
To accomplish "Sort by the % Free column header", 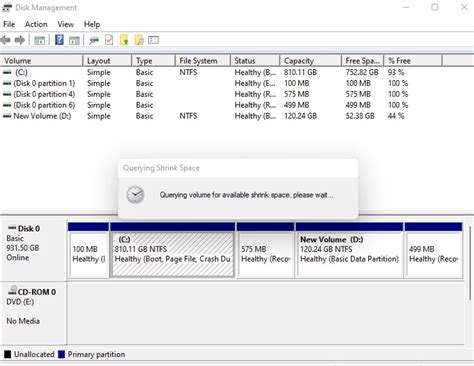I will [413, 61].
